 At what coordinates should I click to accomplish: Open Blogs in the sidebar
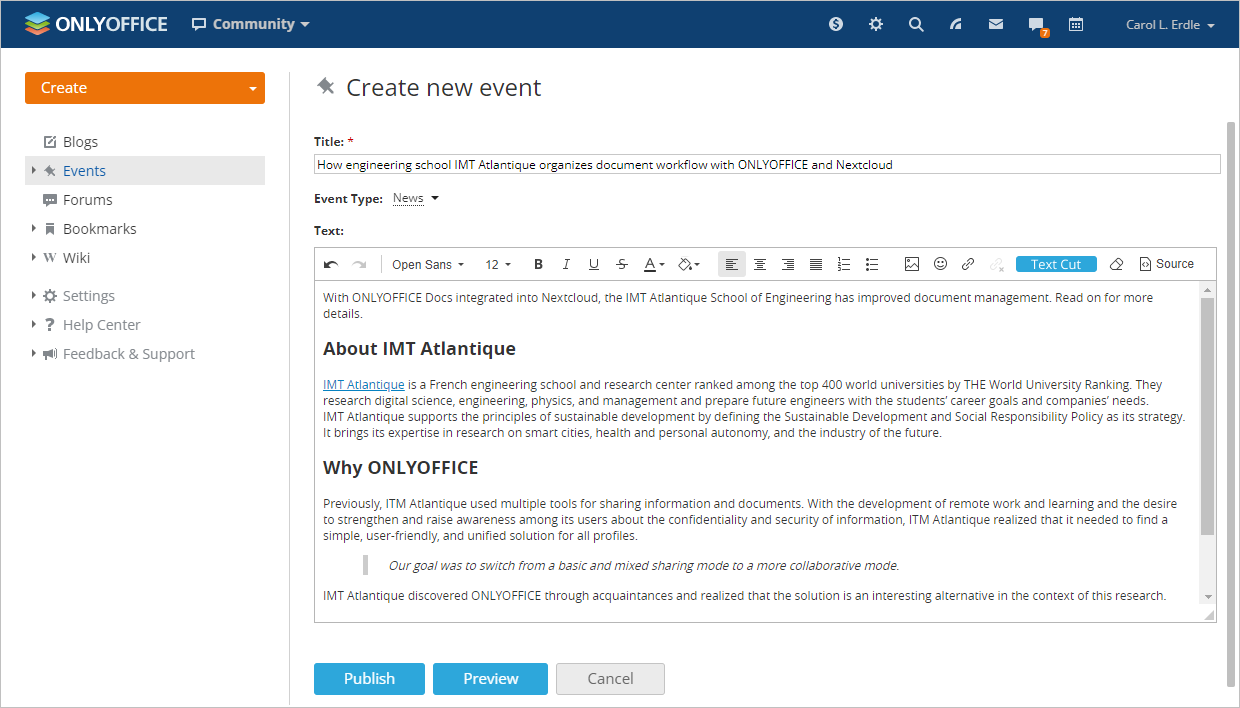pyautogui.click(x=80, y=142)
